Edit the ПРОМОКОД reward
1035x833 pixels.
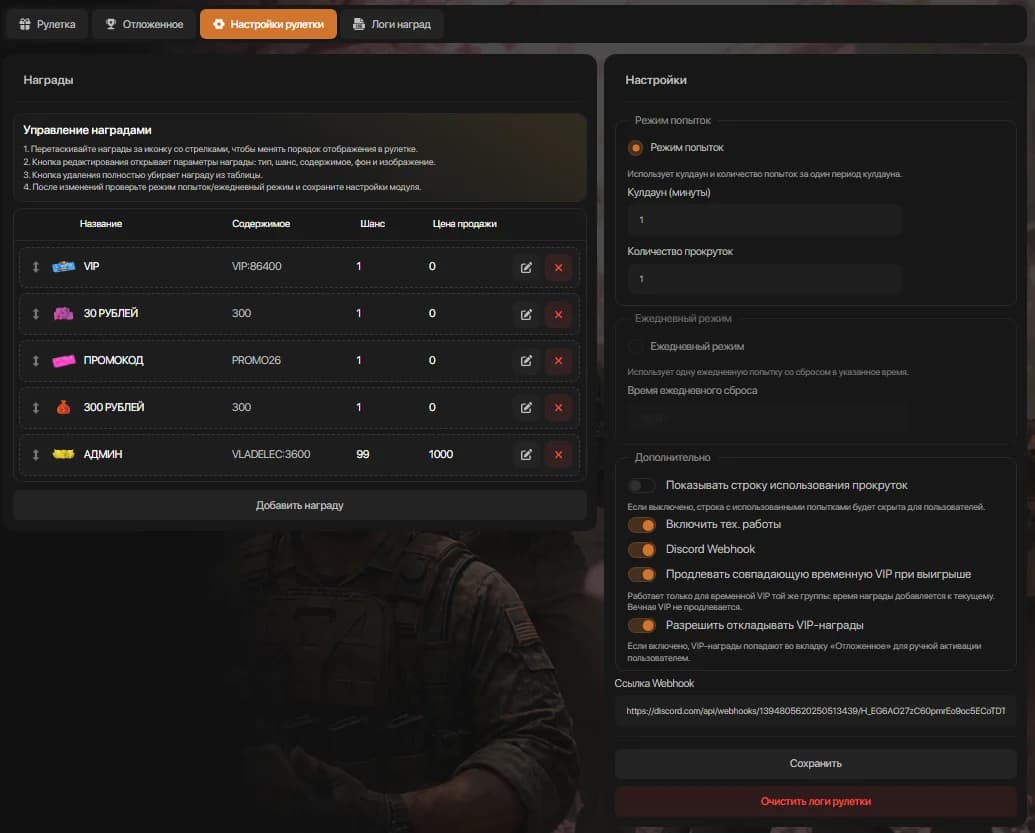tap(526, 361)
